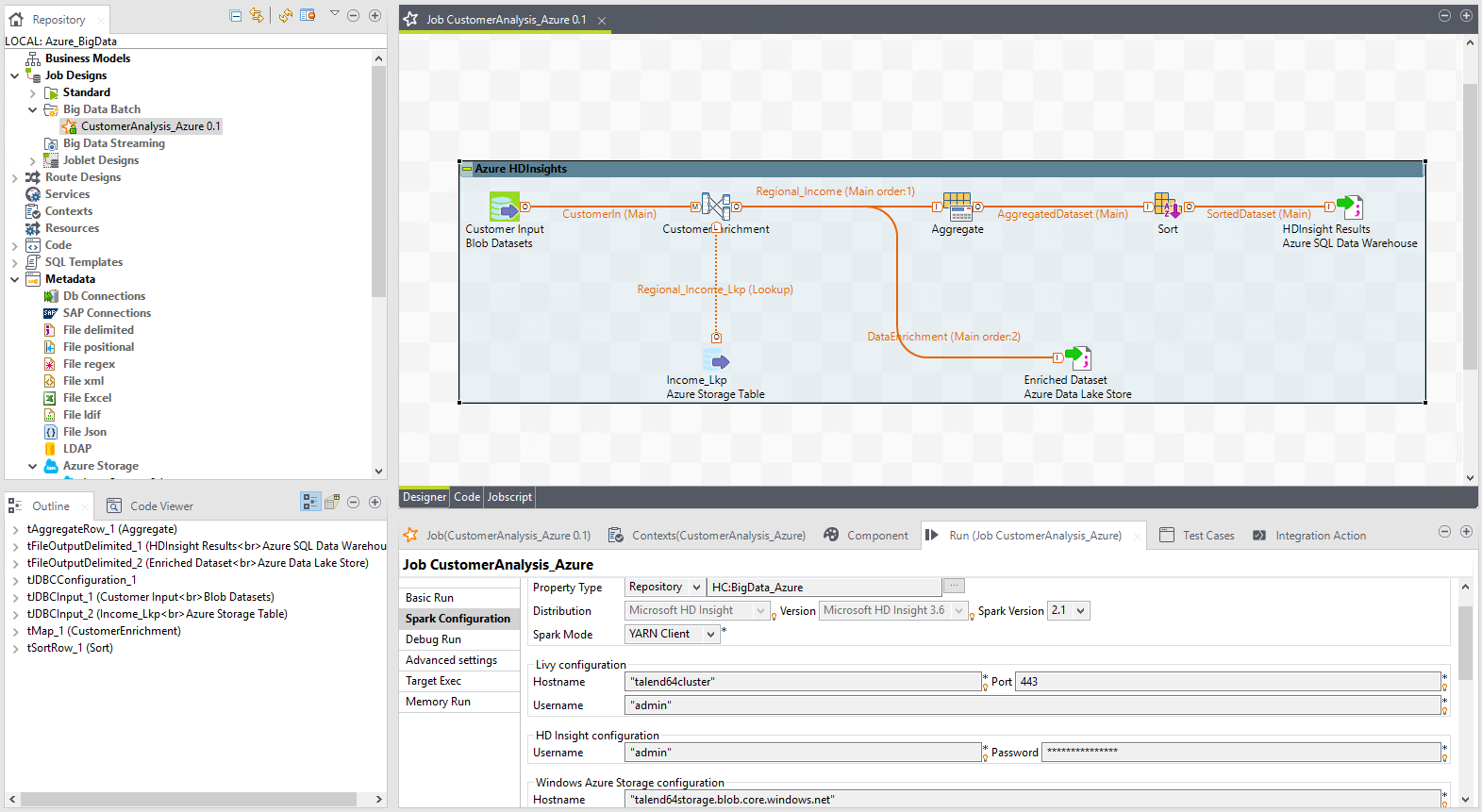Expand the Standard jobs folder
Screen dimensions: 1482x812
tap(33, 92)
